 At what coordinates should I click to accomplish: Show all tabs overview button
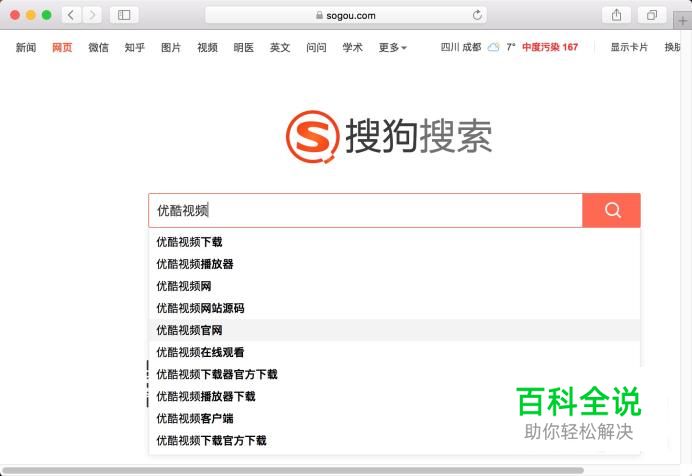(652, 15)
